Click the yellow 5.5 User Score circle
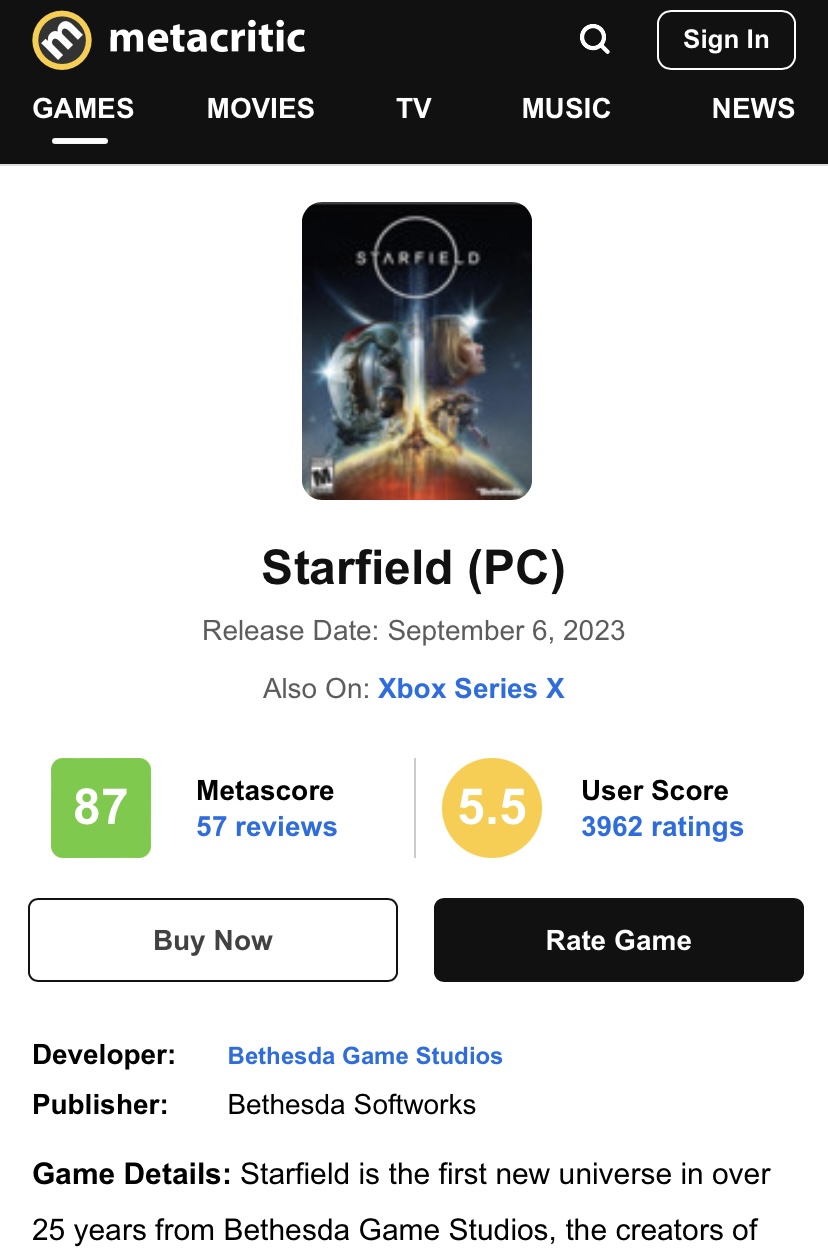The image size is (828, 1256). pos(492,808)
